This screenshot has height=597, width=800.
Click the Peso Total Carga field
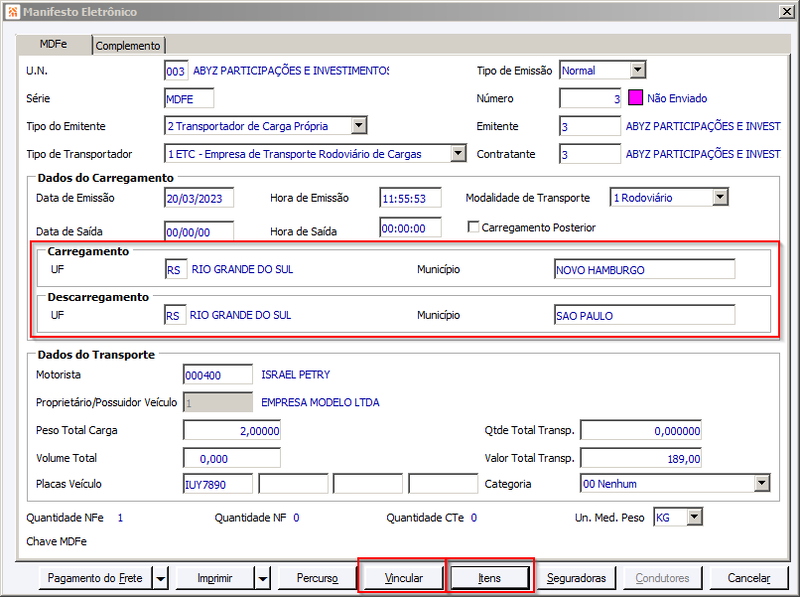[232, 430]
